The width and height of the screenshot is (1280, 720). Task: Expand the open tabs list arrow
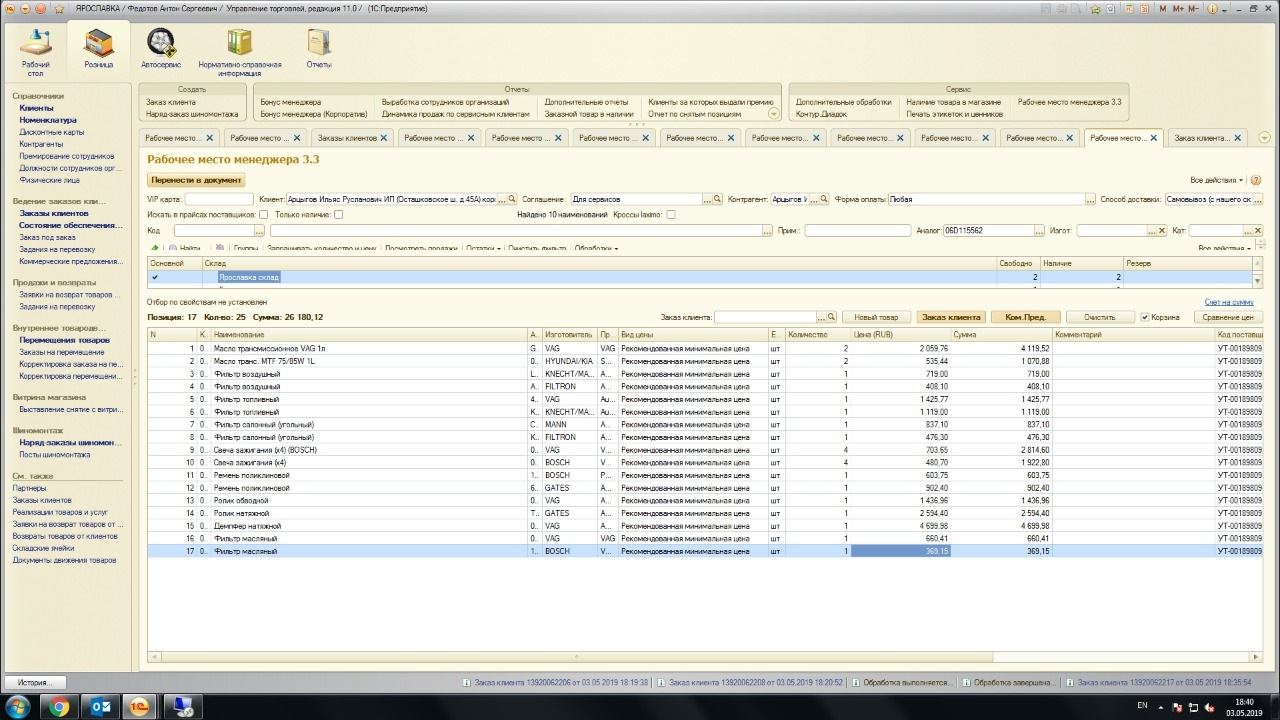[1265, 138]
